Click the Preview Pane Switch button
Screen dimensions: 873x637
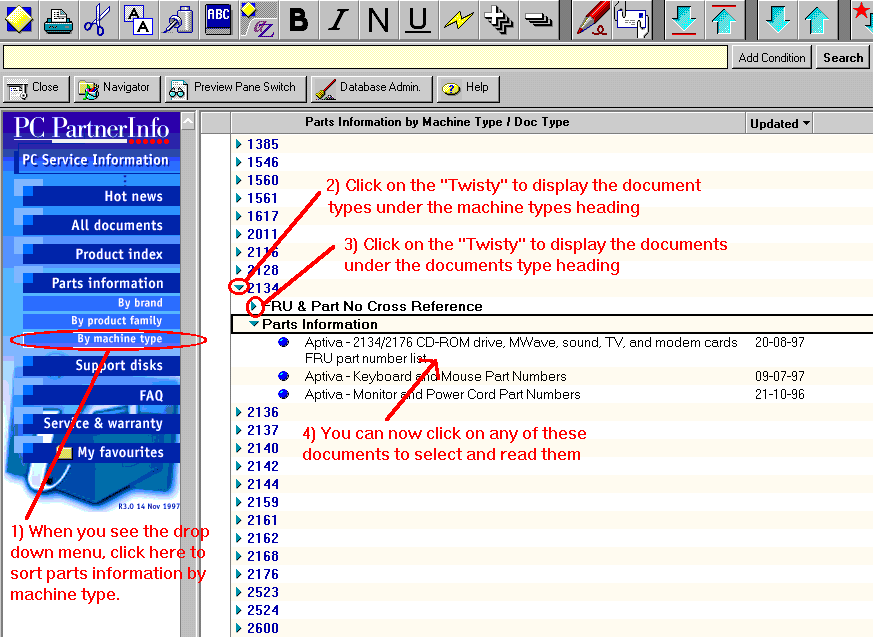[233, 88]
